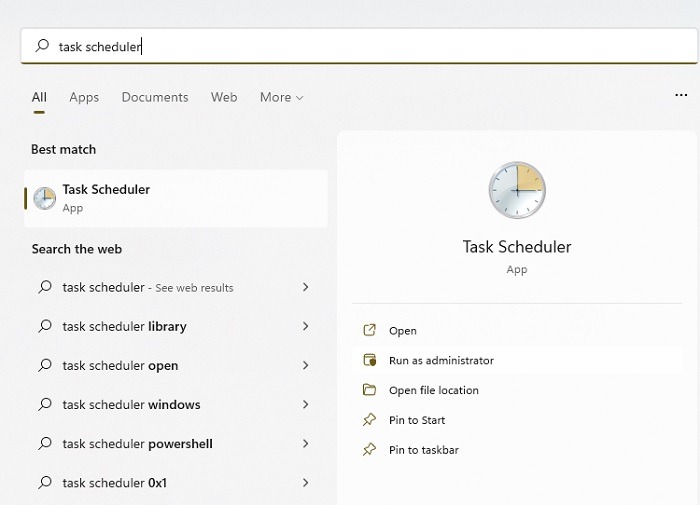Click the 'Best match' heading
The image size is (700, 505).
click(x=63, y=149)
